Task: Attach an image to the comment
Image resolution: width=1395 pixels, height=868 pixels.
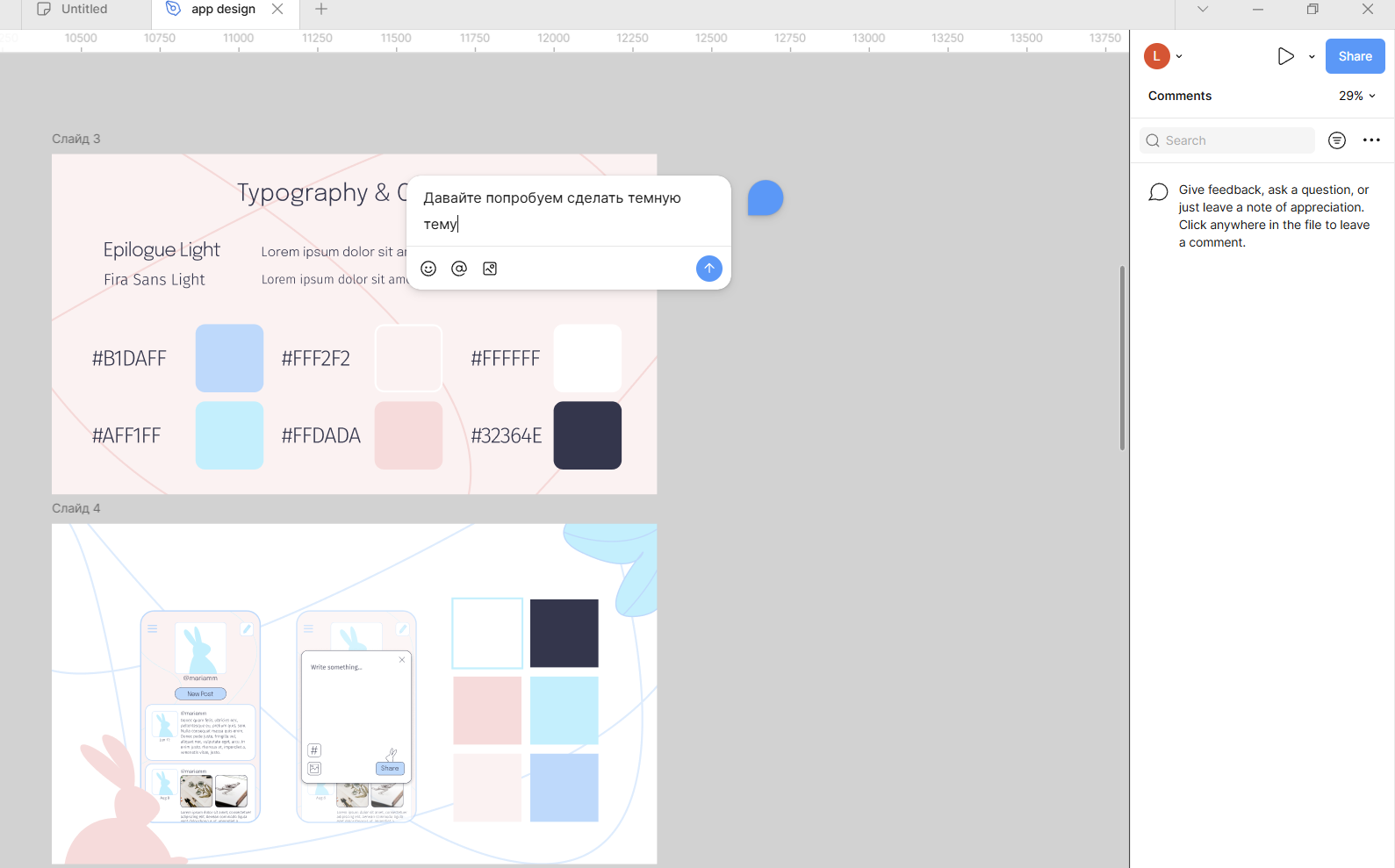Action: tap(490, 269)
